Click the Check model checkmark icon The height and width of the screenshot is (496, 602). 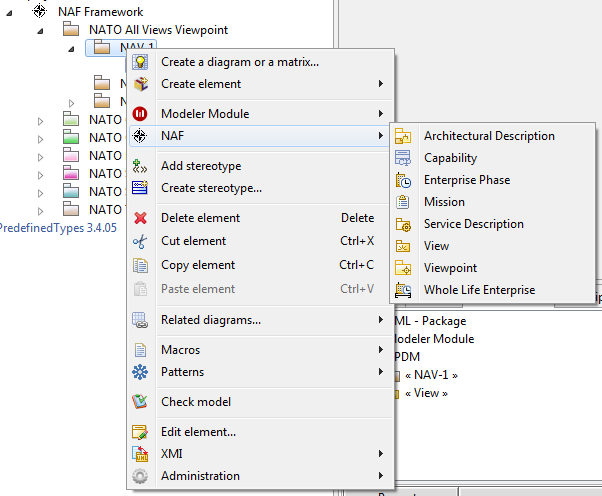point(140,402)
